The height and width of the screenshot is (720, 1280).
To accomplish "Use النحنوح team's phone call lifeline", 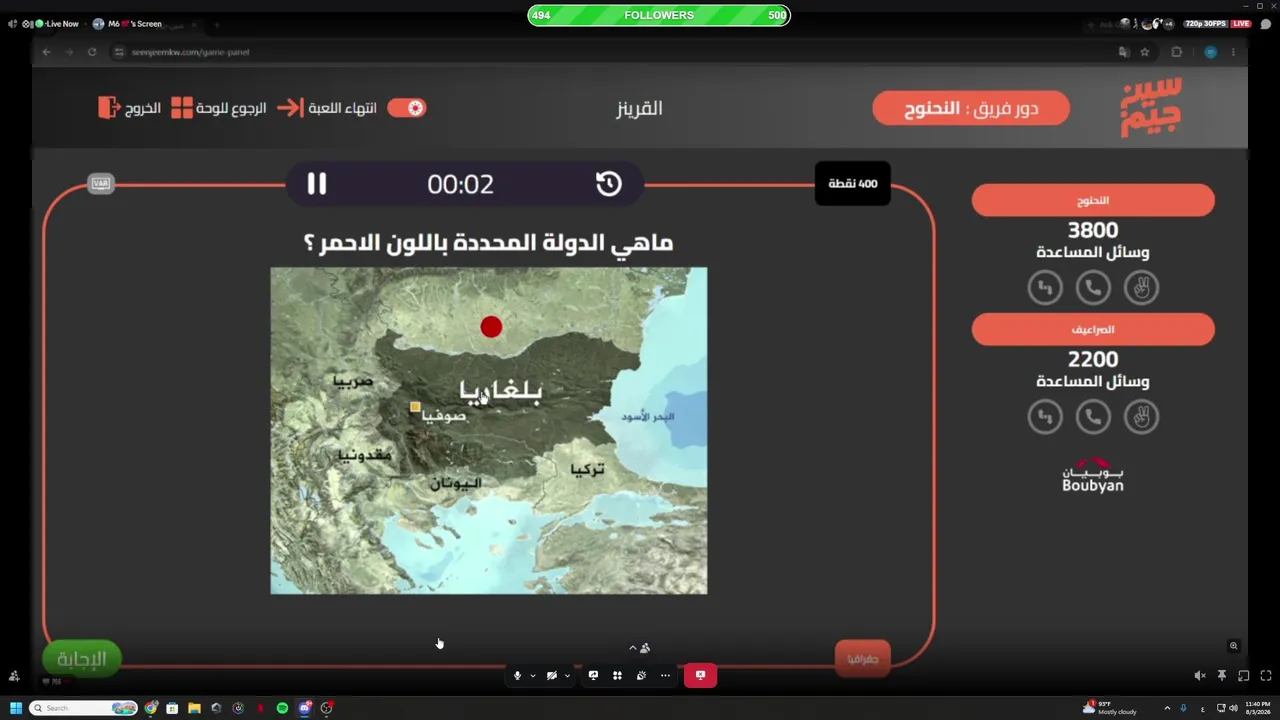I will [x=1093, y=288].
